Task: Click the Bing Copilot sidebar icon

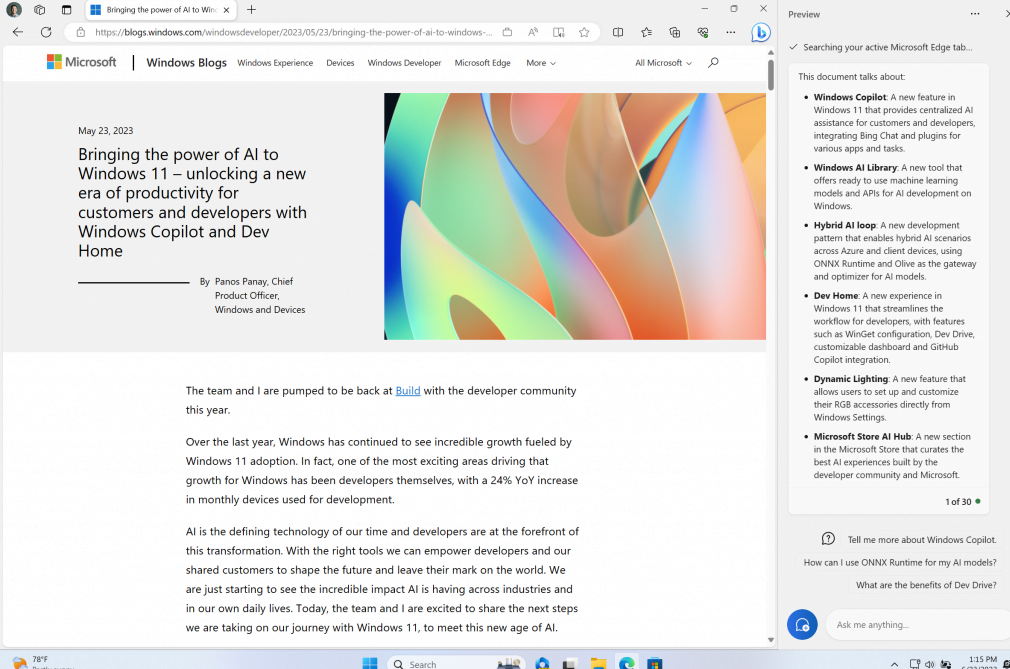Action: pyautogui.click(x=761, y=32)
